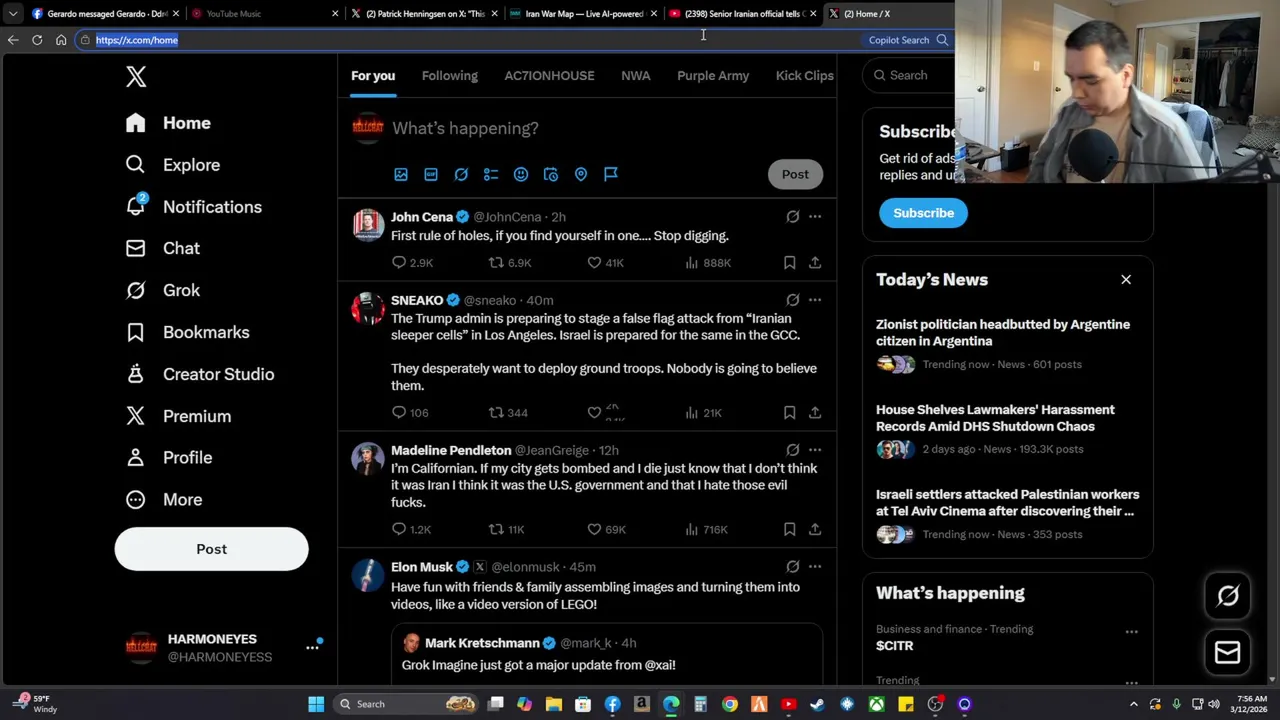Click the grey Post button in composer
Image resolution: width=1280 pixels, height=720 pixels.
(x=795, y=174)
